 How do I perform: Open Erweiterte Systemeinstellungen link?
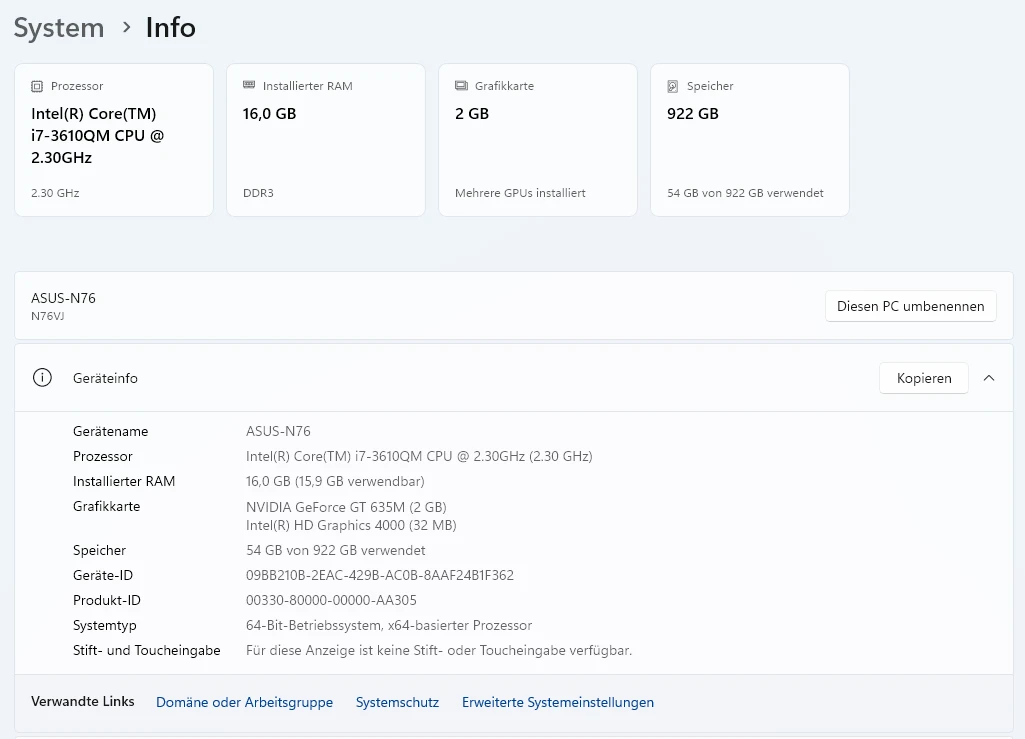pyautogui.click(x=558, y=702)
